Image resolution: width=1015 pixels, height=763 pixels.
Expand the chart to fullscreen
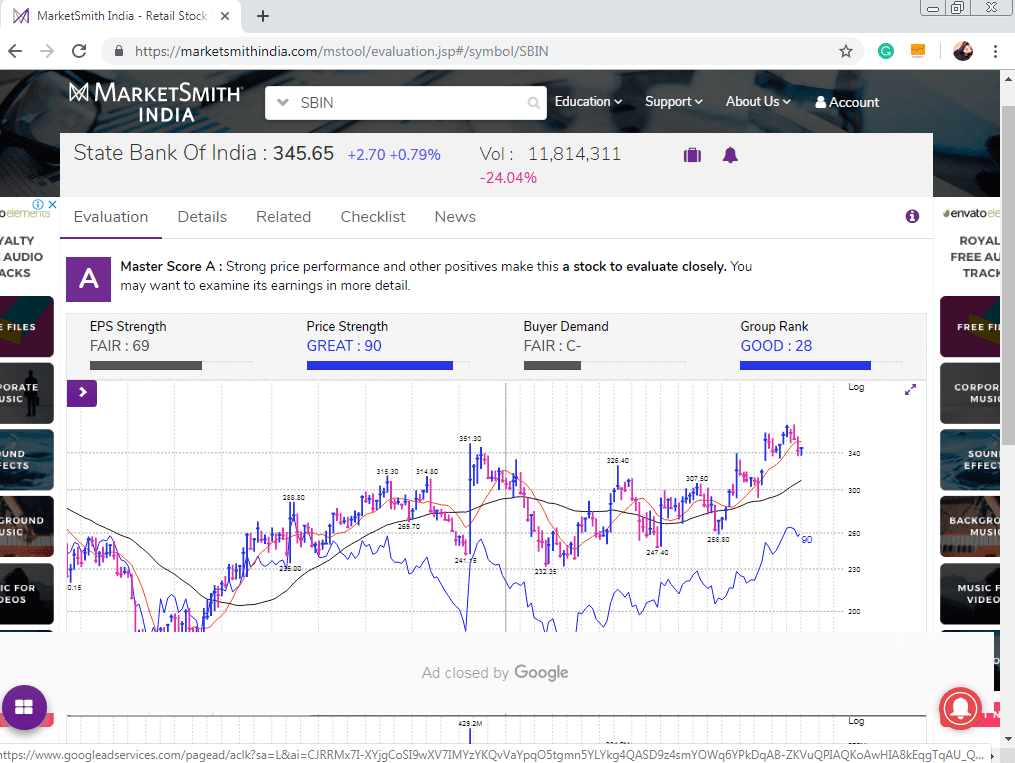pyautogui.click(x=910, y=390)
